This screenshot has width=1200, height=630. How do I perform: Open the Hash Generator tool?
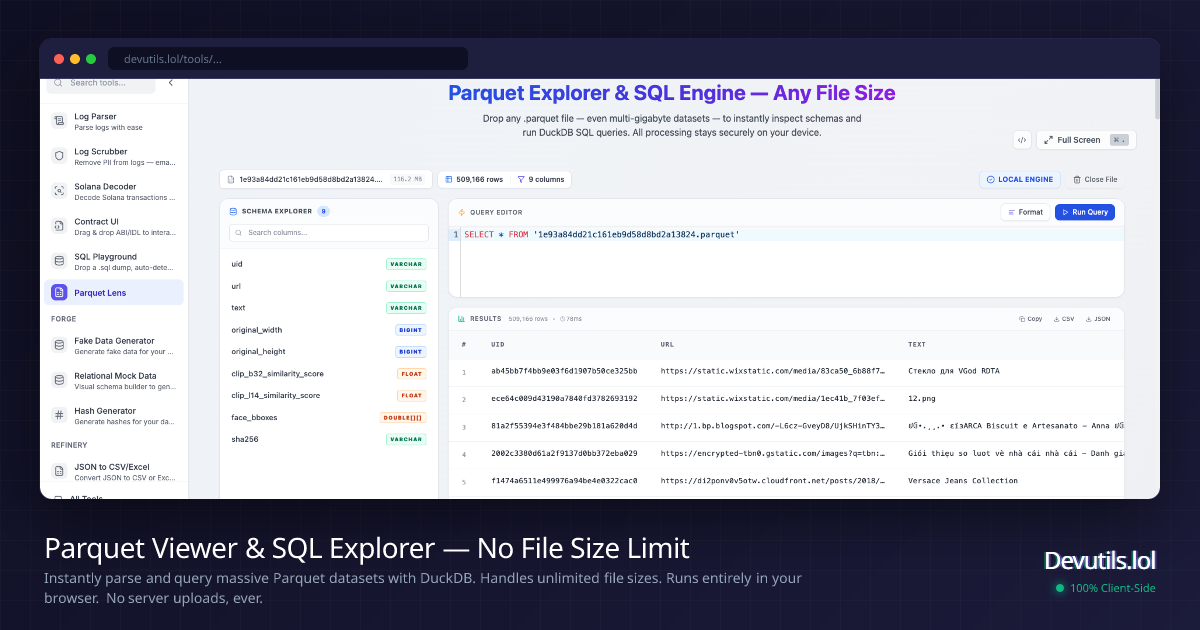pos(115,416)
